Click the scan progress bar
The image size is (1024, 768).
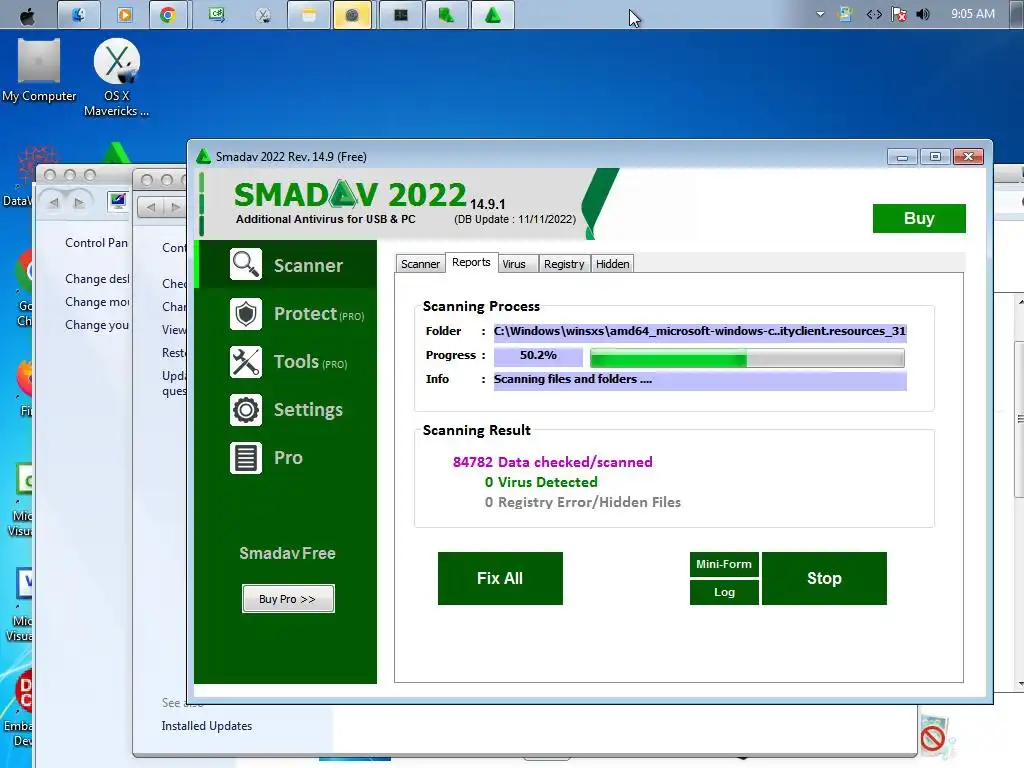click(747, 357)
